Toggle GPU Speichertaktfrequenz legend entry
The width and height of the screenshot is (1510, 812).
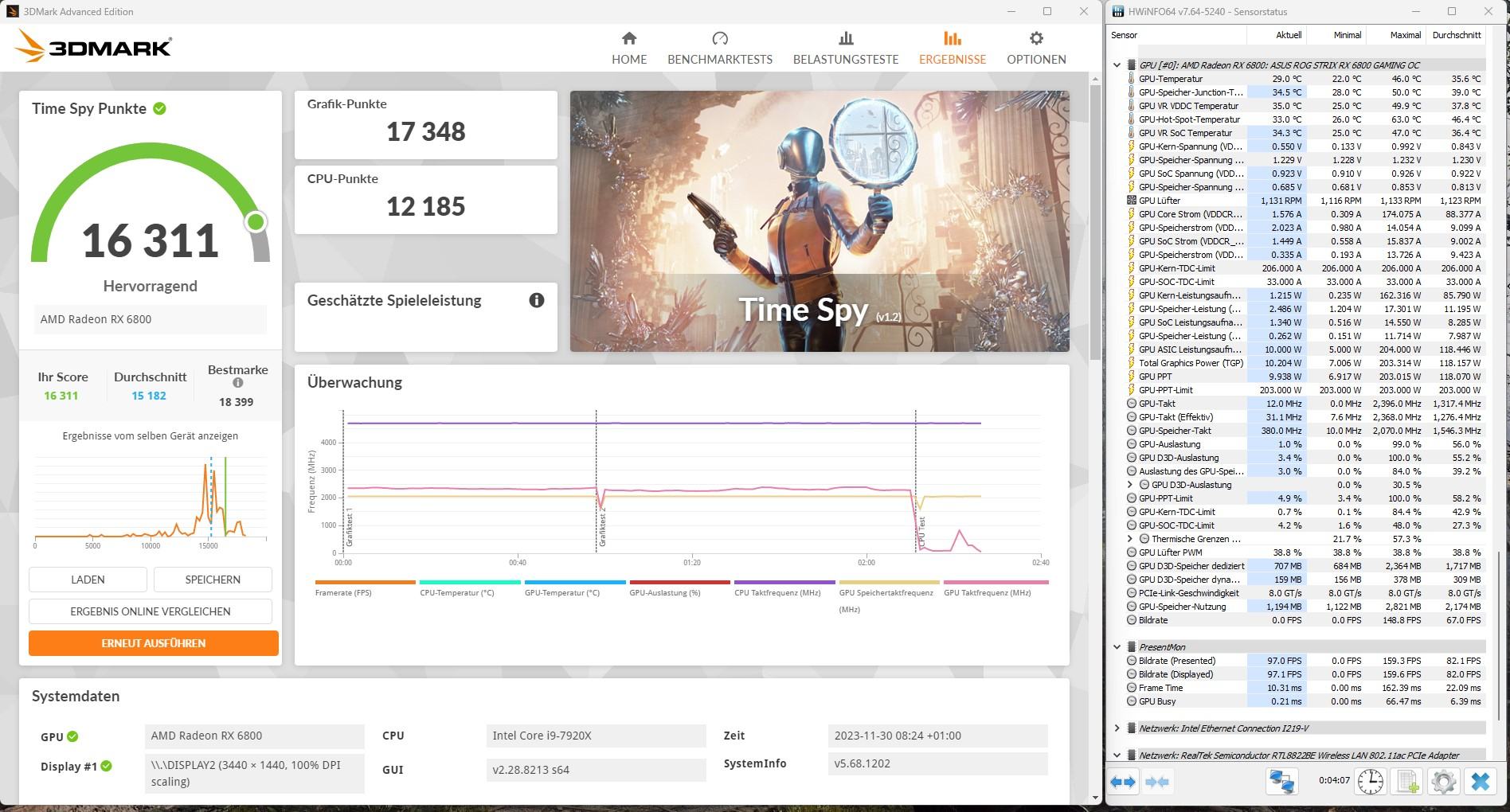[x=890, y=595]
